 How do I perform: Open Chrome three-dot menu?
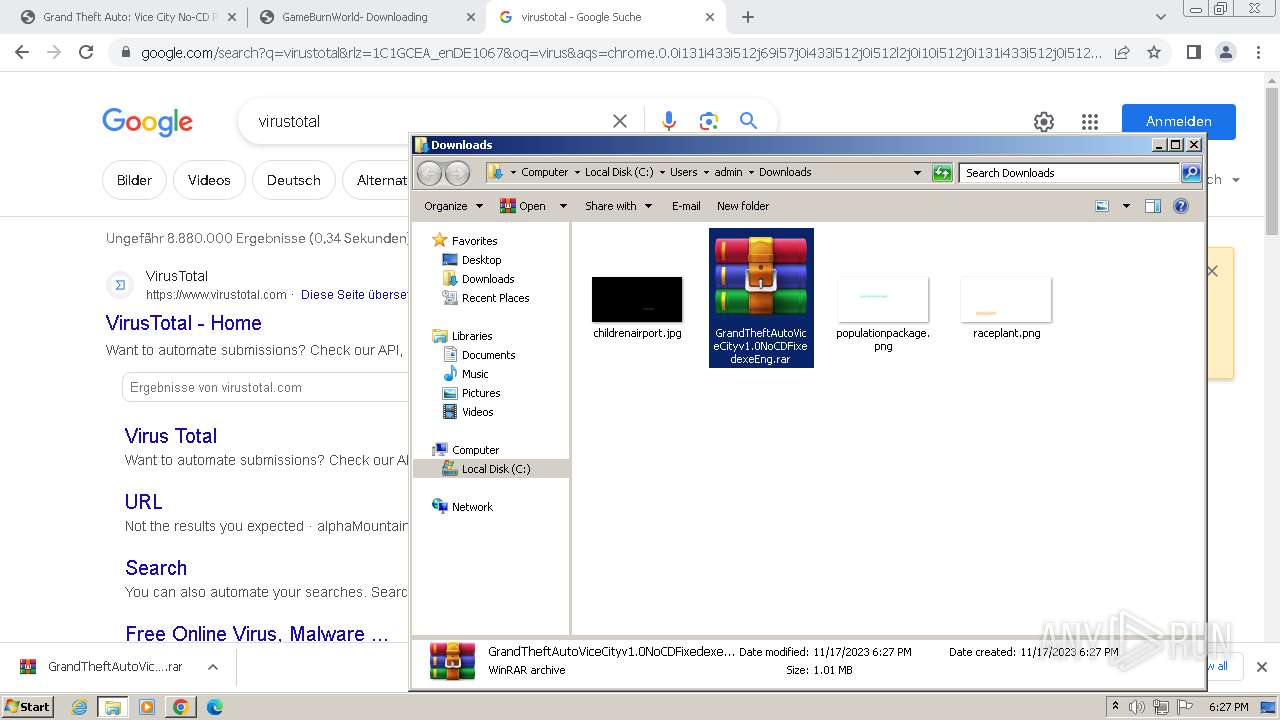[x=1258, y=52]
